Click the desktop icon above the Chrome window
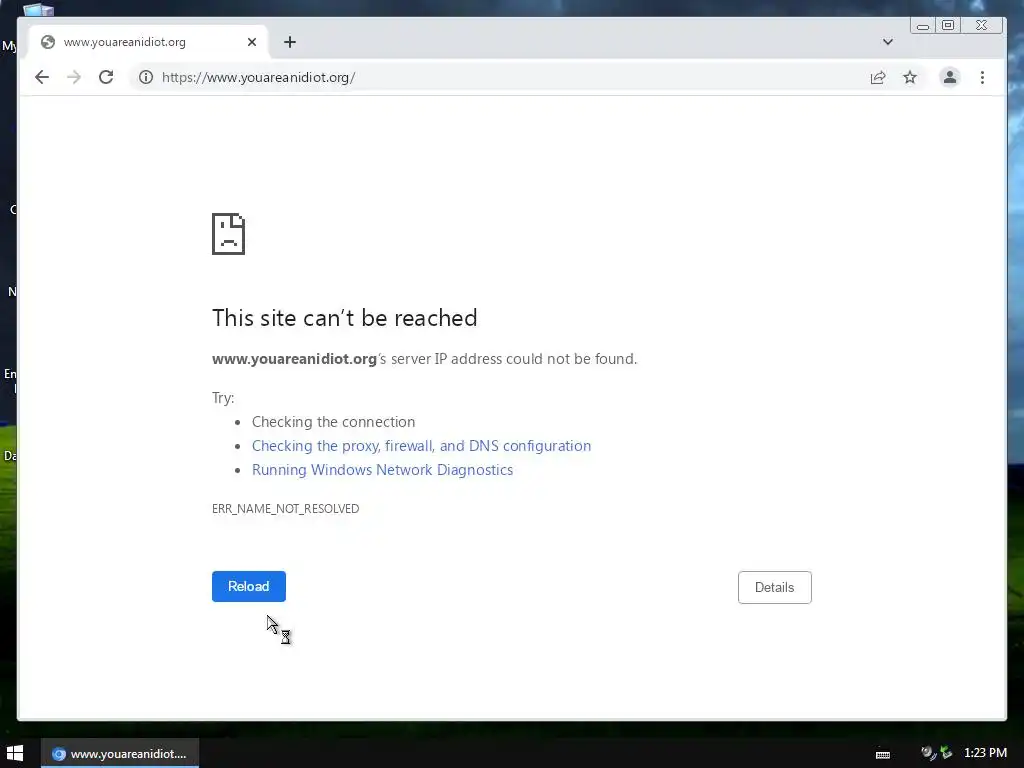1024x768 pixels. tap(39, 9)
